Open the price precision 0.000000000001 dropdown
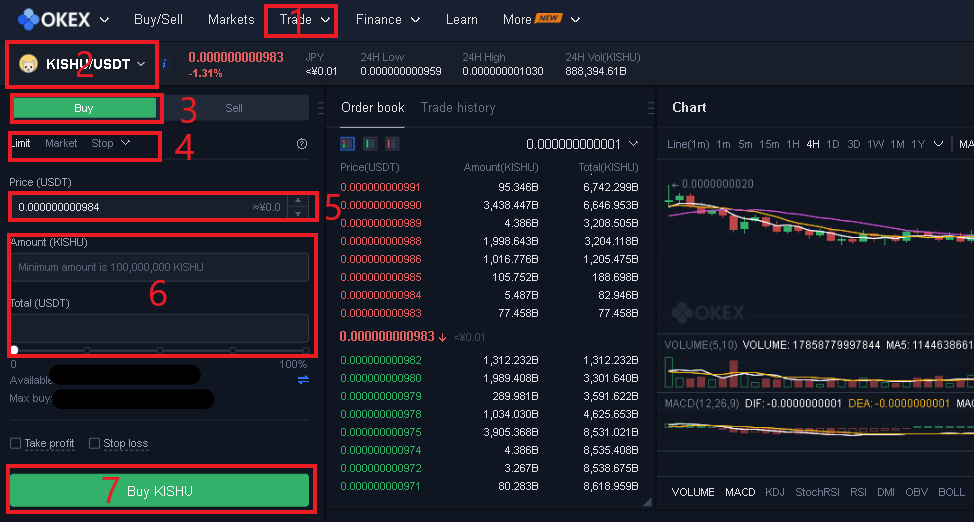 coord(582,144)
